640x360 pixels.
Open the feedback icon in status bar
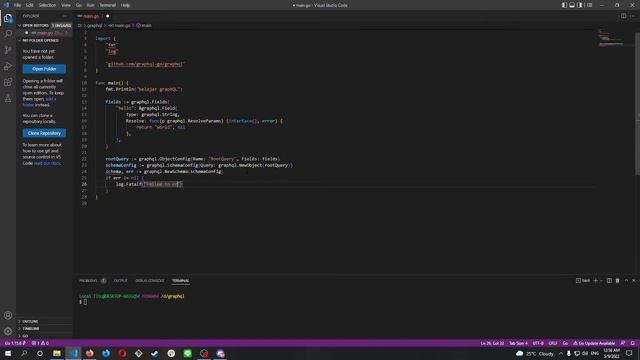click(x=623, y=343)
